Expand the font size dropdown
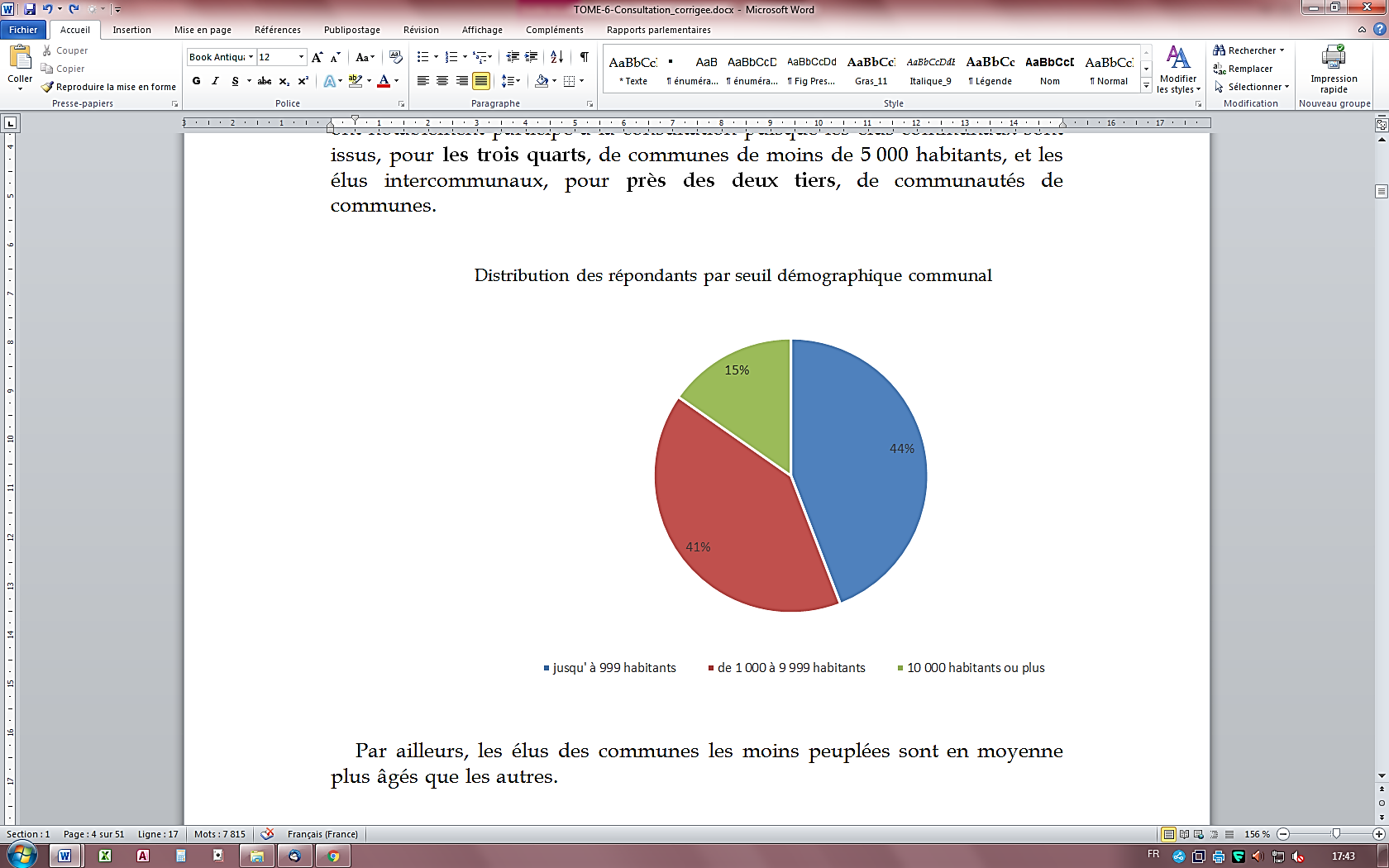 pos(301,57)
